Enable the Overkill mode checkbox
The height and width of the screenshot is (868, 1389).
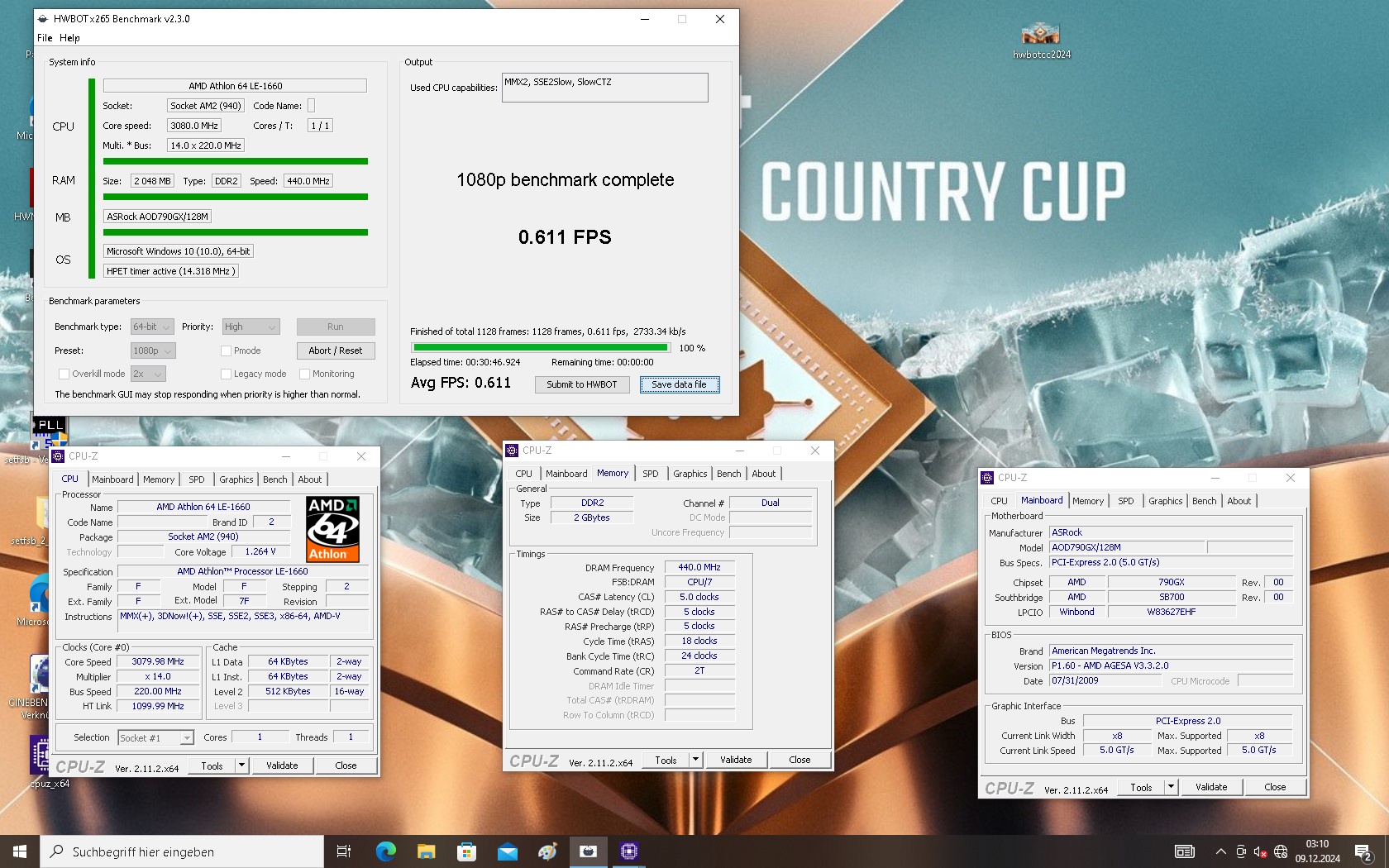point(64,374)
